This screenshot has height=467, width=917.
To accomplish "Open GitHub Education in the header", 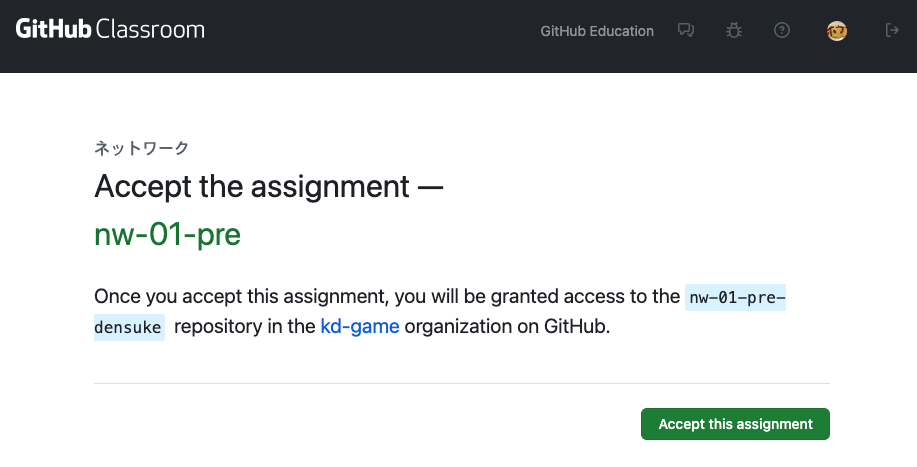I will pos(597,31).
